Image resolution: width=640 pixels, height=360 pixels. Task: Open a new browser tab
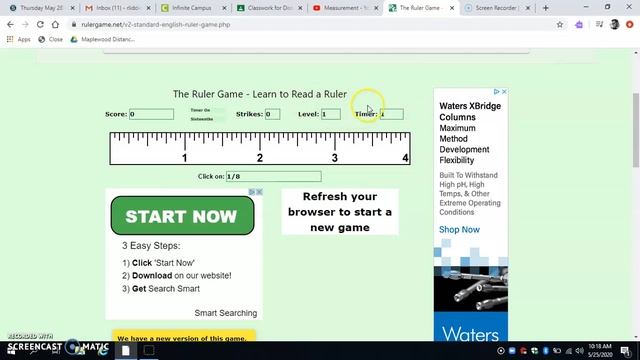tap(546, 8)
